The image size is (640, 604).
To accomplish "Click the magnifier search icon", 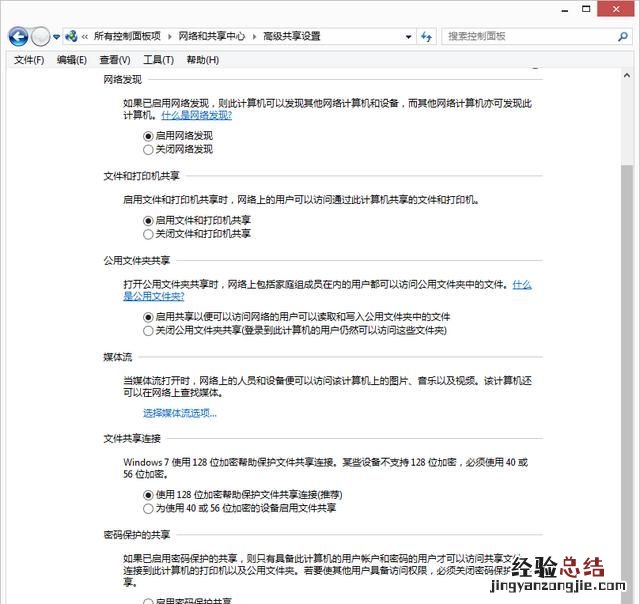I will [622, 37].
